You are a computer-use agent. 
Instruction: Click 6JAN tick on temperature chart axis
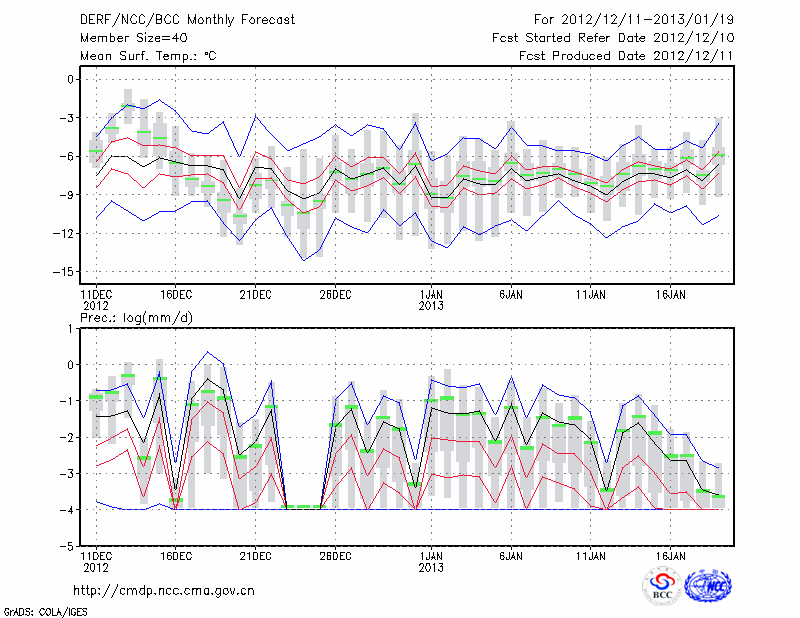click(511, 294)
